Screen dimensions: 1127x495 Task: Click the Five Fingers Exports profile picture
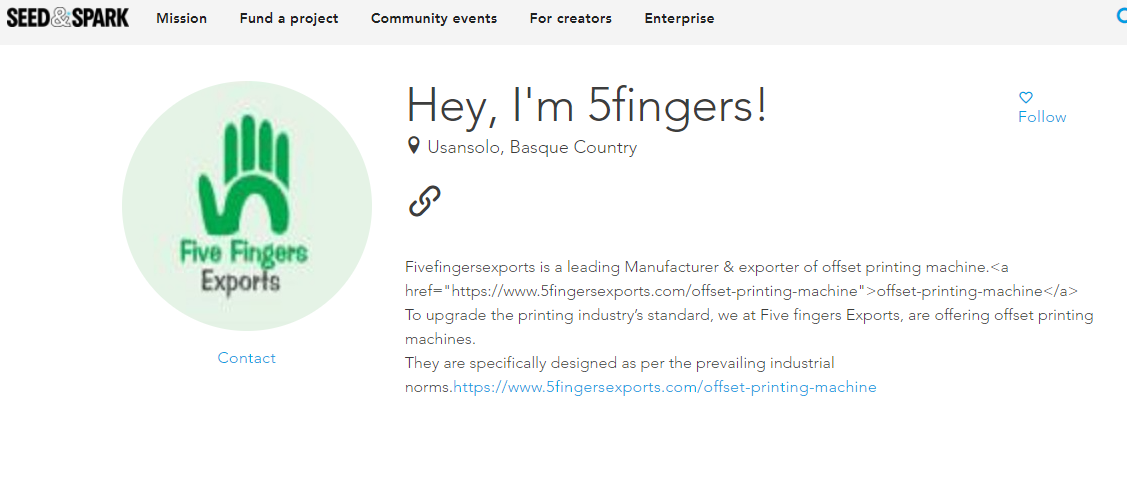coord(247,206)
